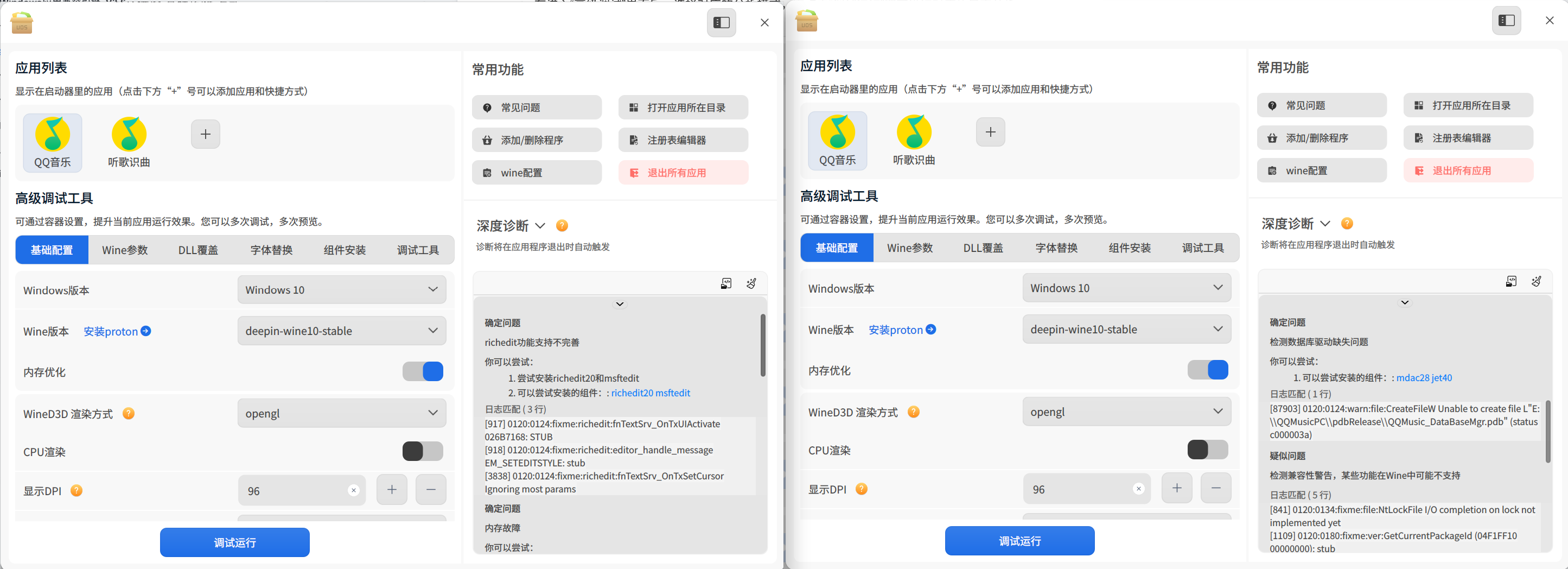Switch to DLL覆盖 tab in left window

[x=199, y=250]
